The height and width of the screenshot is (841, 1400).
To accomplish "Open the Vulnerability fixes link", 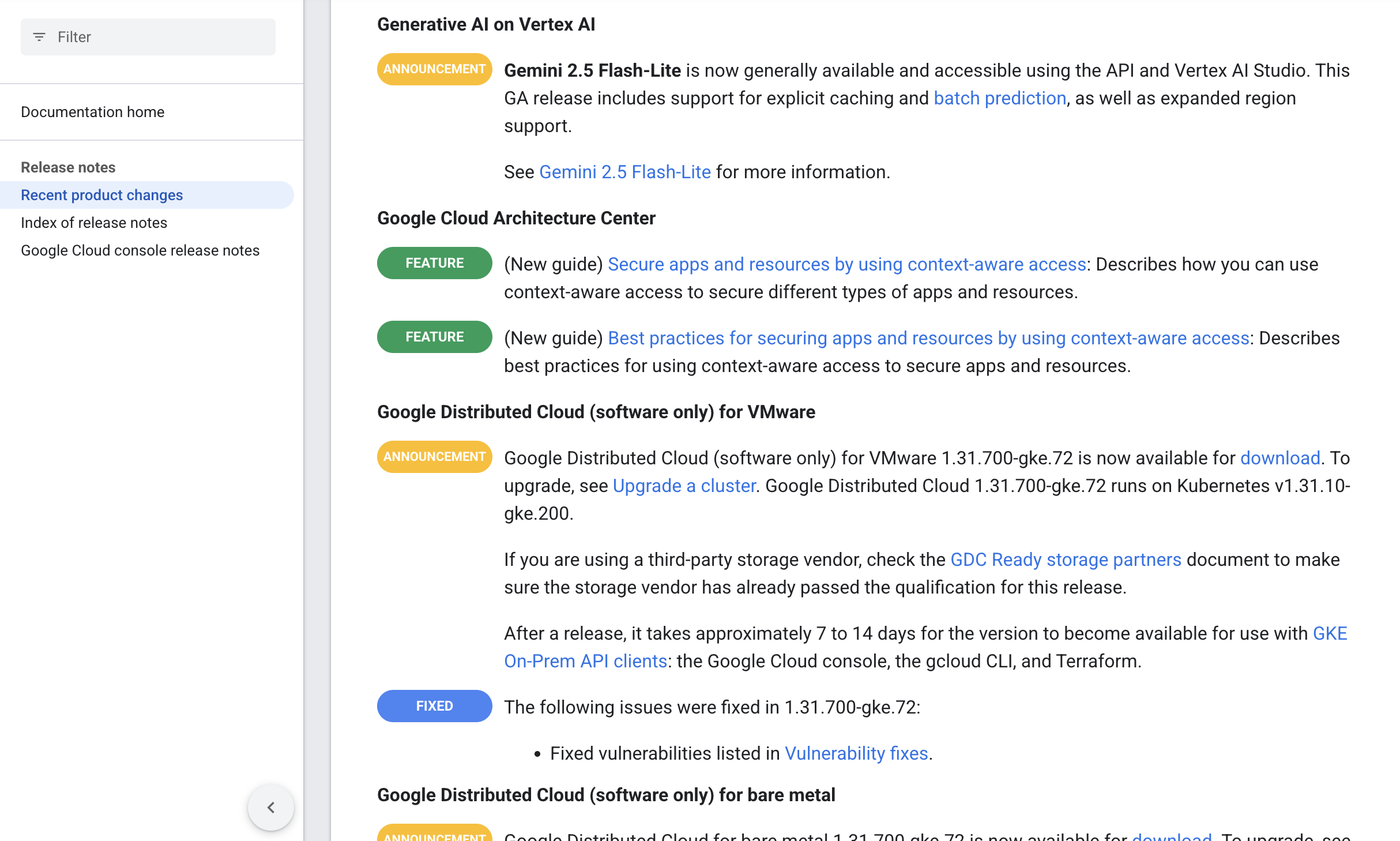I will click(856, 753).
